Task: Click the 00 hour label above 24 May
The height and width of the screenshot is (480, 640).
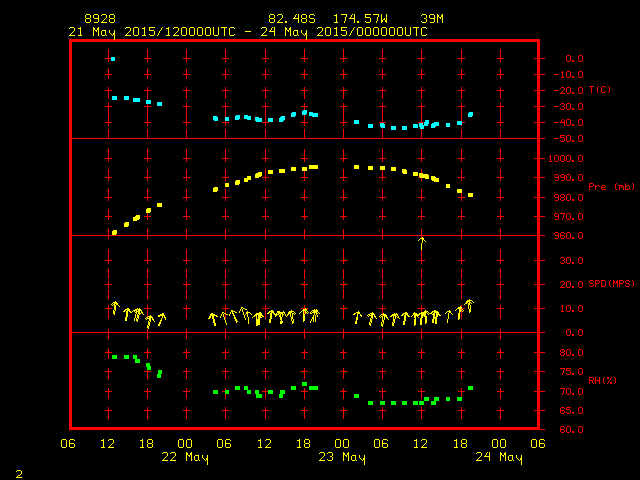Action: 499,444
